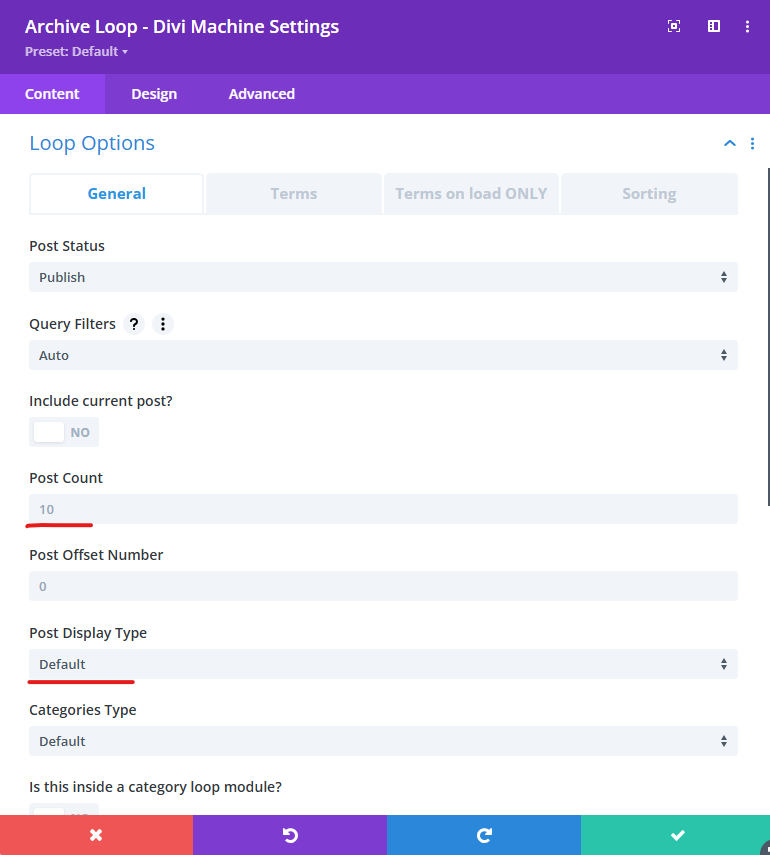Click the Query Filters help question icon
The image size is (770, 855).
pyautogui.click(x=134, y=324)
